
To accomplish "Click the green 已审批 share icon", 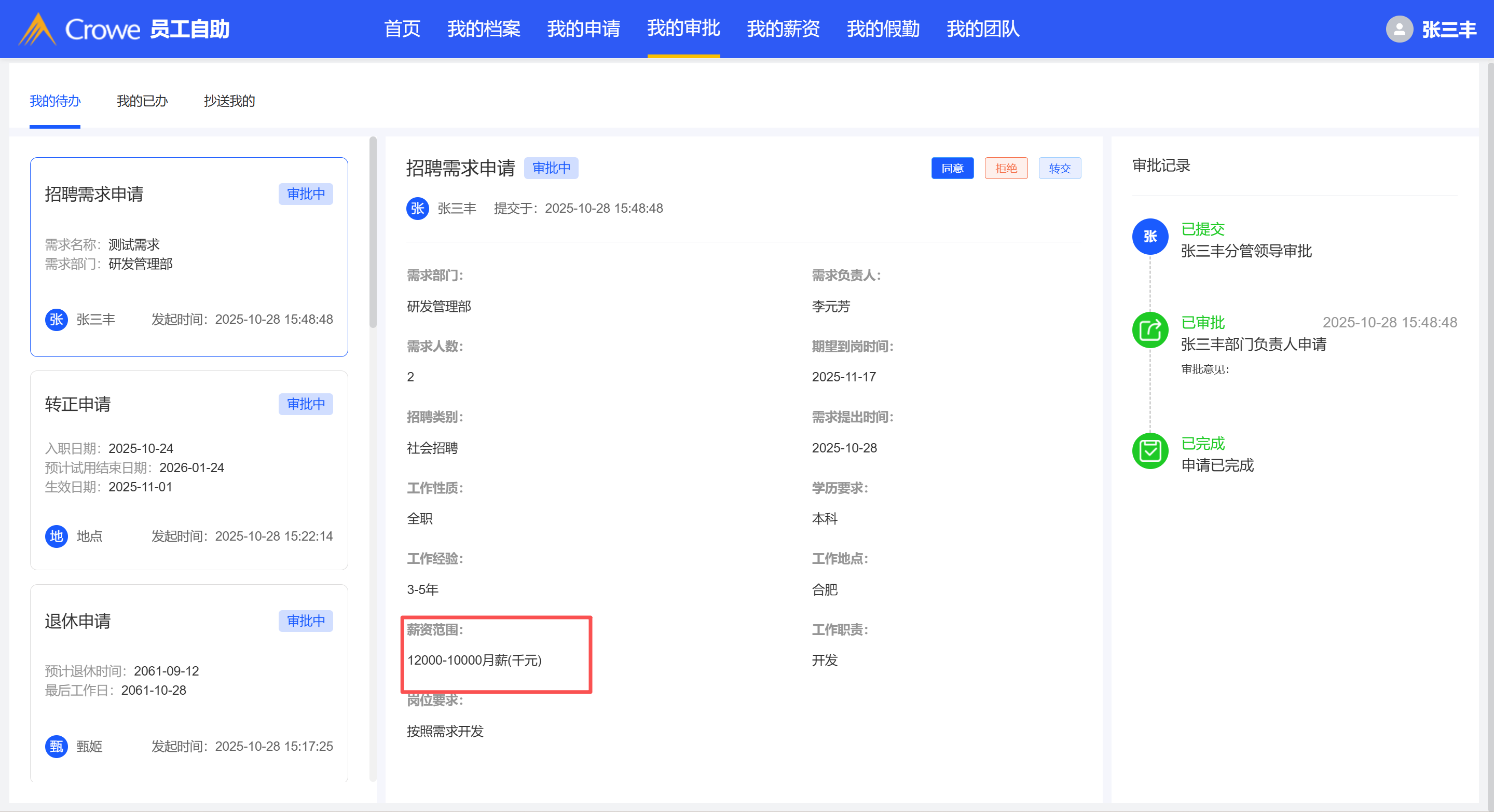I will click(x=1149, y=330).
